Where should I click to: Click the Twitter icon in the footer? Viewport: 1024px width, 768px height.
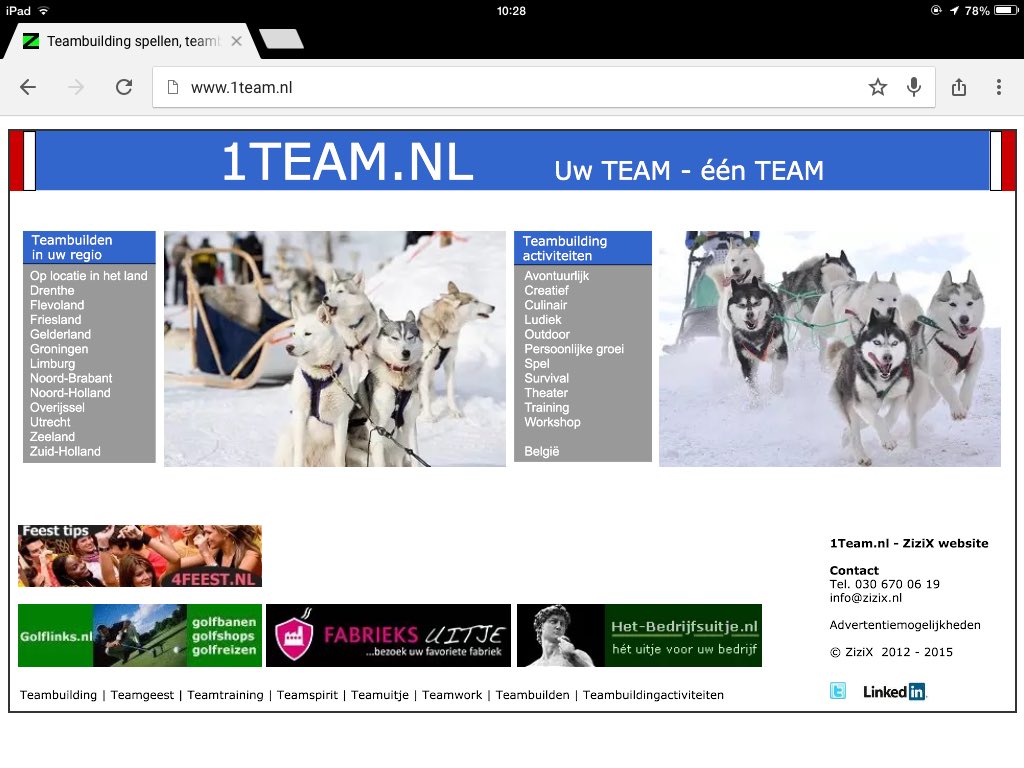point(838,690)
